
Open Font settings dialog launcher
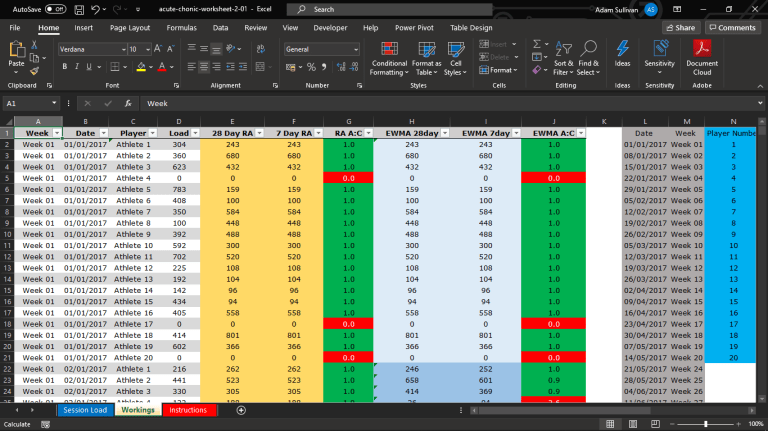click(176, 86)
